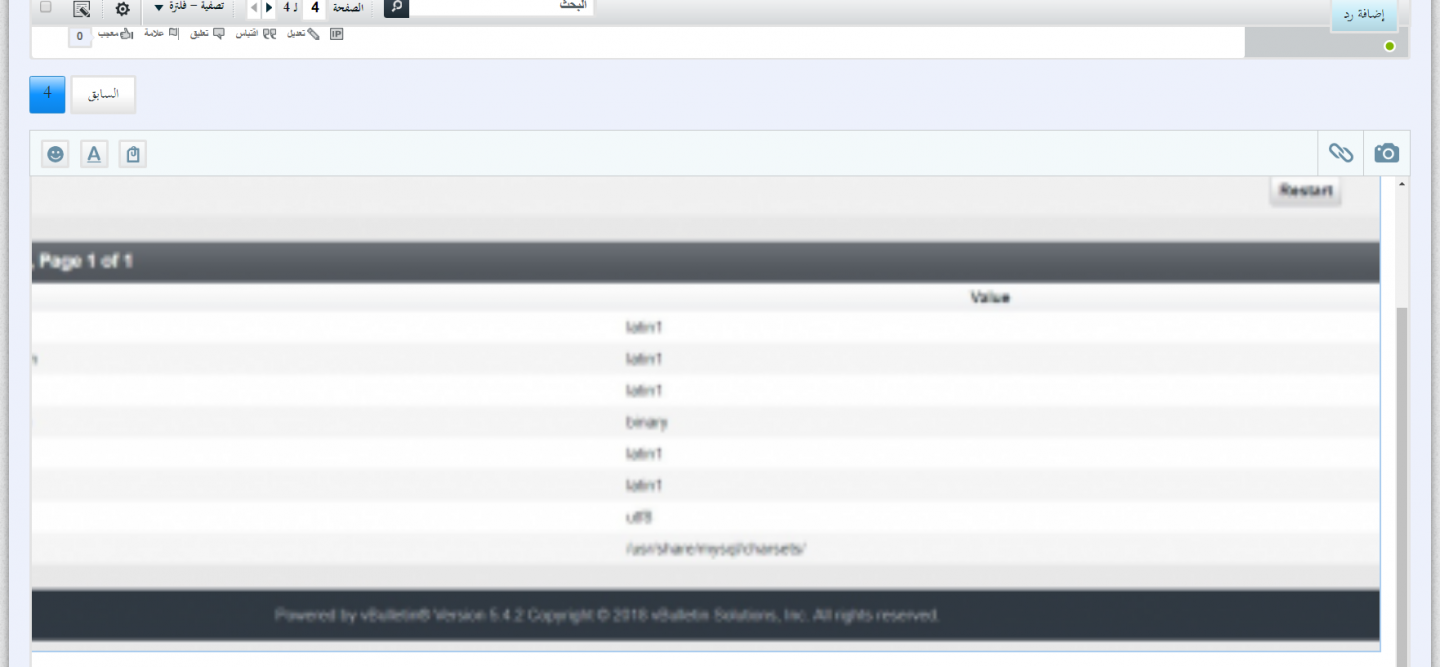The image size is (1440, 667).
Task: Click the Powered by vBulletin footer text
Action: pos(607,615)
